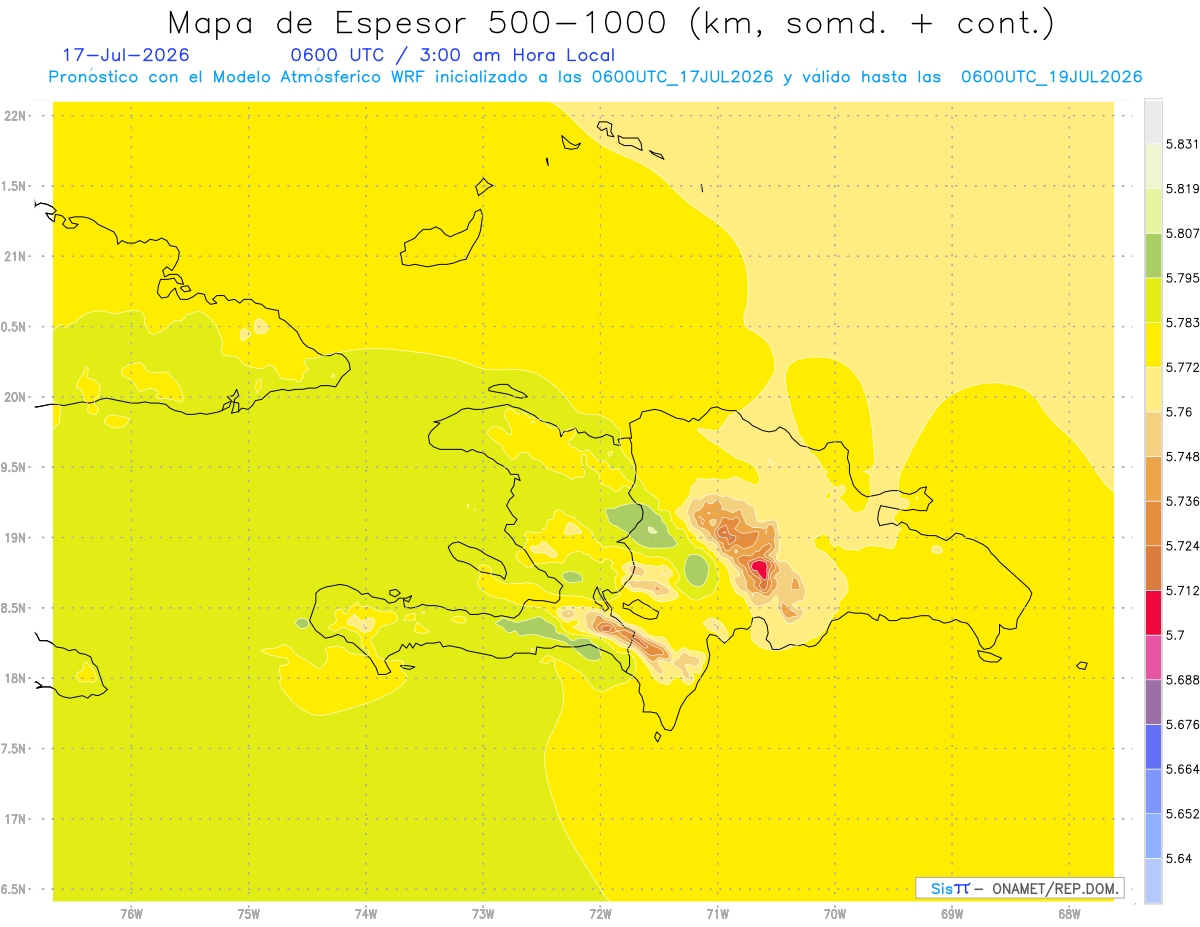1200x927 pixels.
Task: Click the 69W longitude label
Action: (952, 913)
